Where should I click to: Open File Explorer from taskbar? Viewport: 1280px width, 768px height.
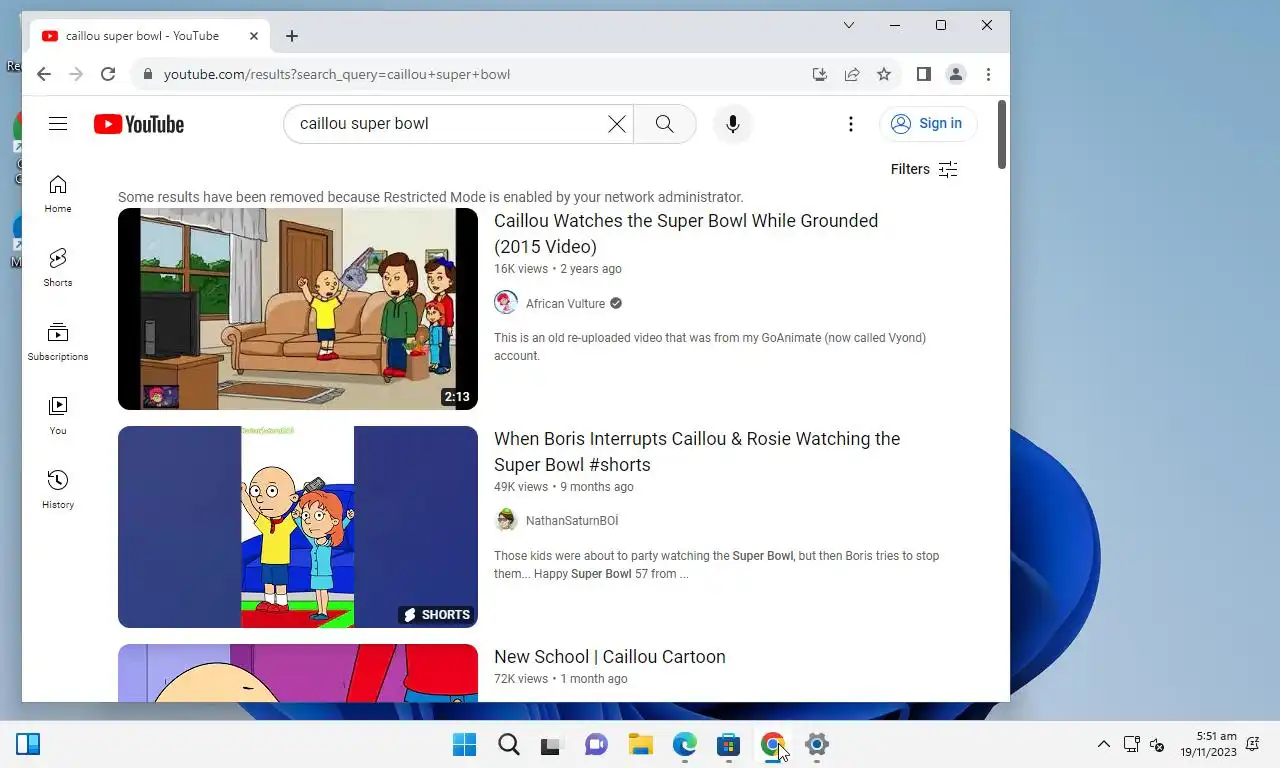(x=641, y=744)
